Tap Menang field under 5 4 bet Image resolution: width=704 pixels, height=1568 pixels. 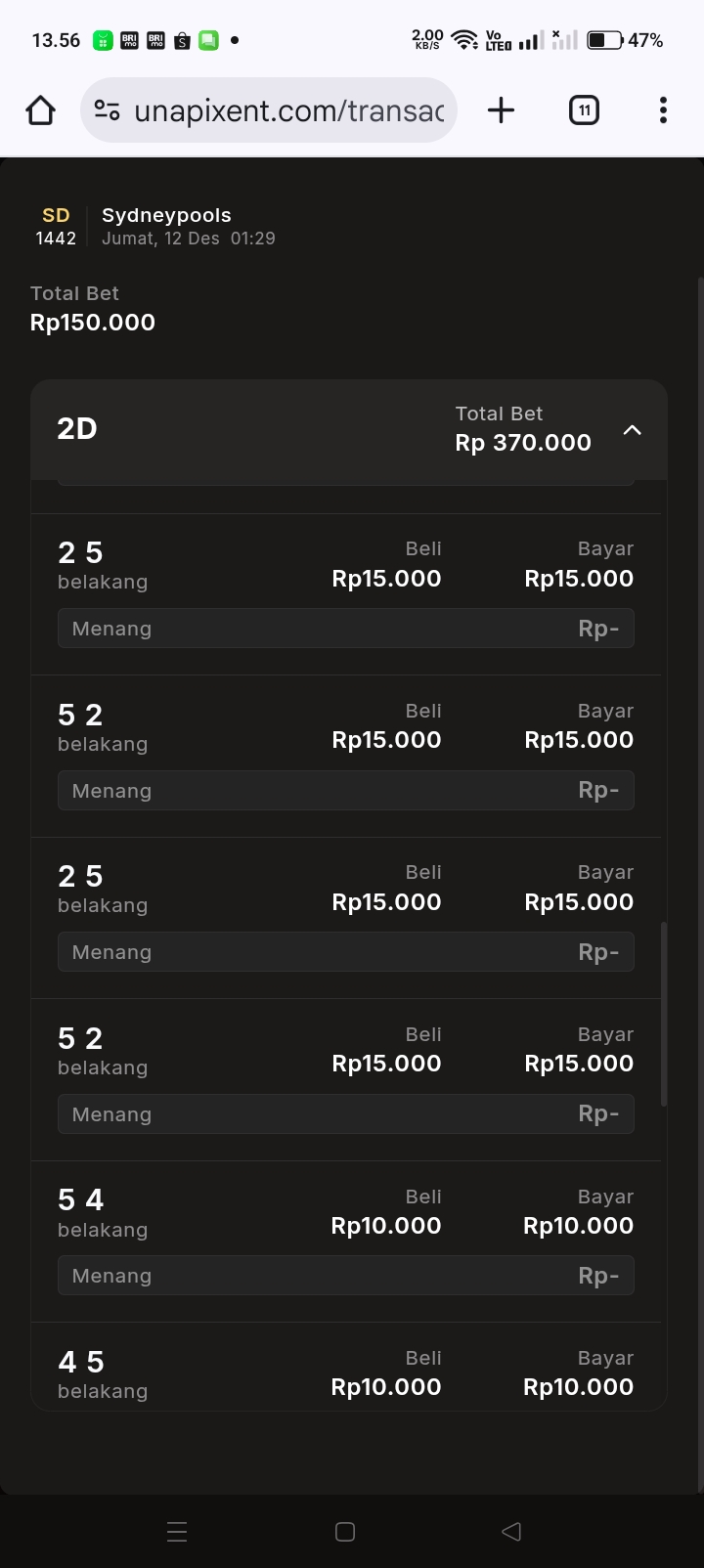(x=346, y=1276)
